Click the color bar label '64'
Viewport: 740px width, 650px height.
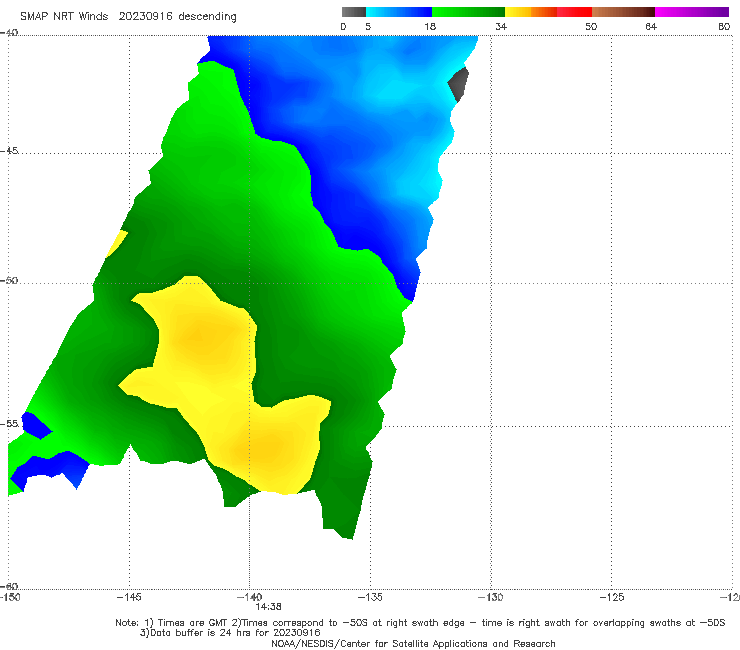tap(651, 27)
